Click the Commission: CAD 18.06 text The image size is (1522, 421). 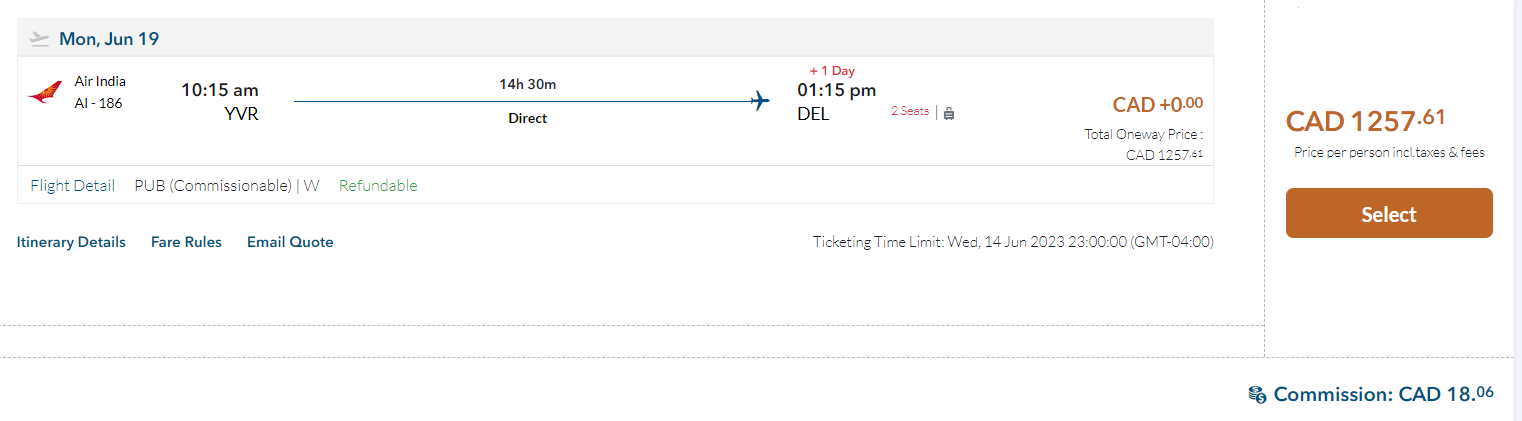(1383, 394)
